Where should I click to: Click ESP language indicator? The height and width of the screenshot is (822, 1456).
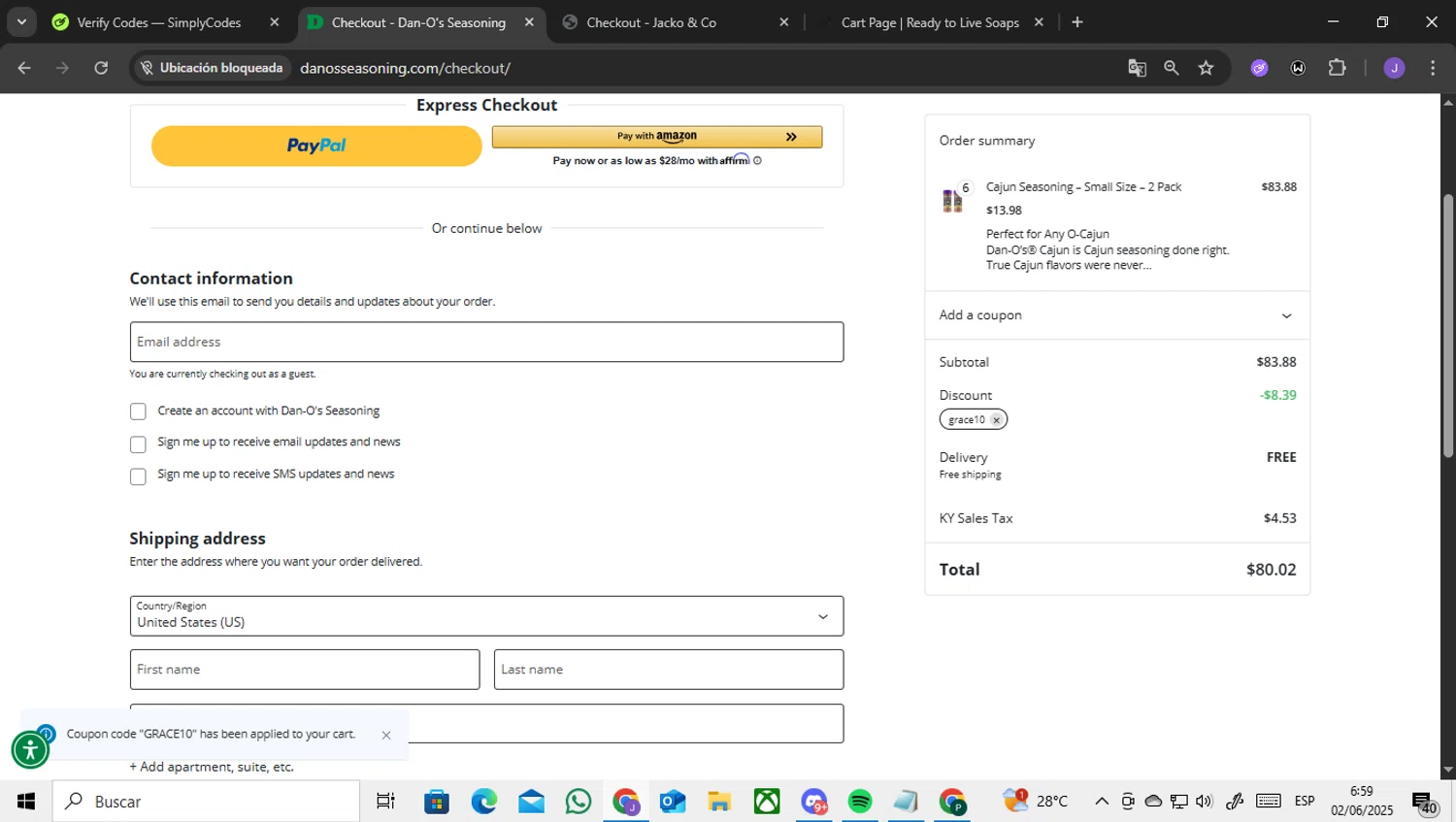click(x=1305, y=802)
